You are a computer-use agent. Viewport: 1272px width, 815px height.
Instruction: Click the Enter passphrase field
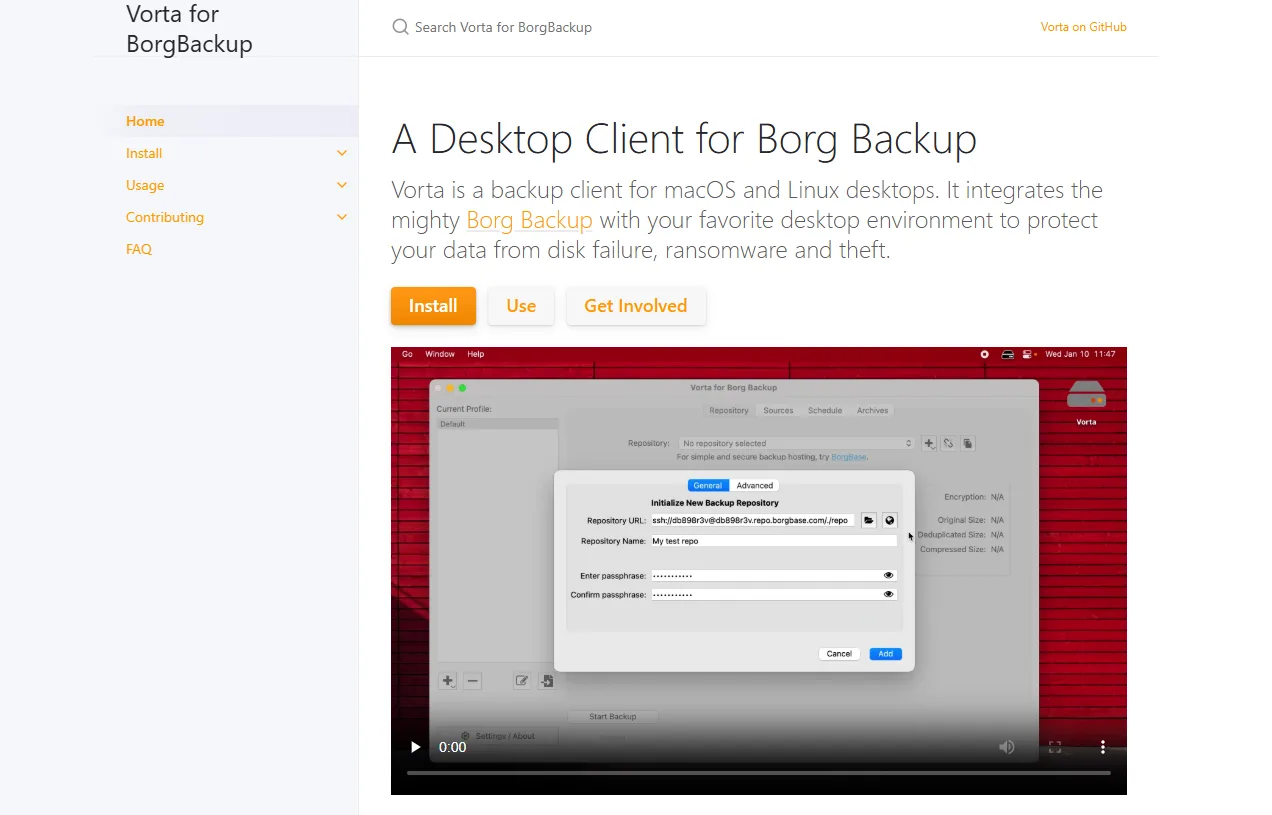tap(773, 575)
